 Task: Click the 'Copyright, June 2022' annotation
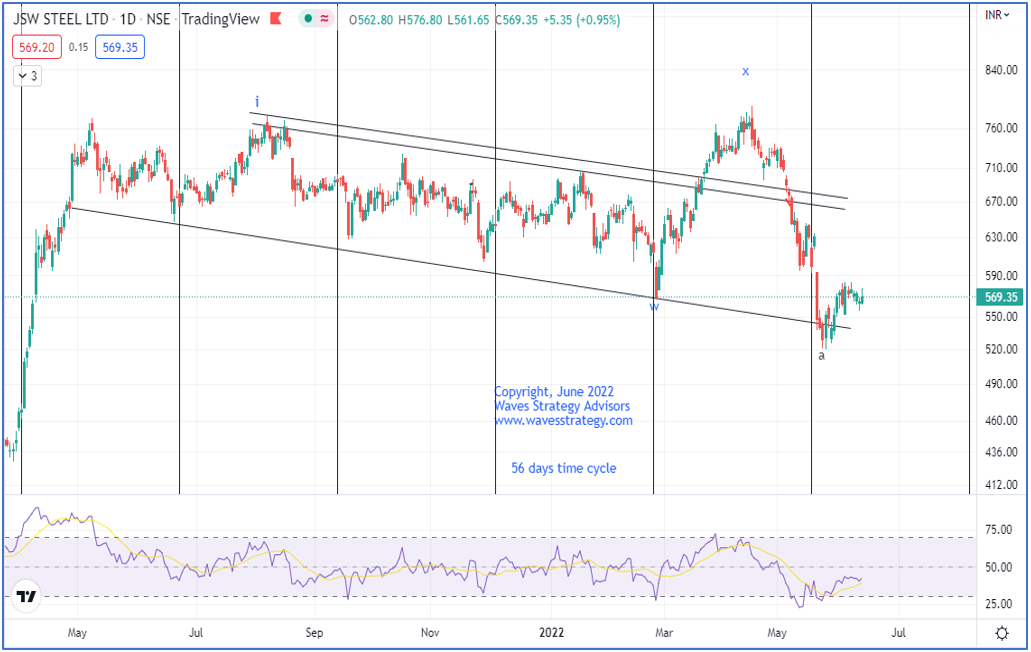(x=554, y=392)
